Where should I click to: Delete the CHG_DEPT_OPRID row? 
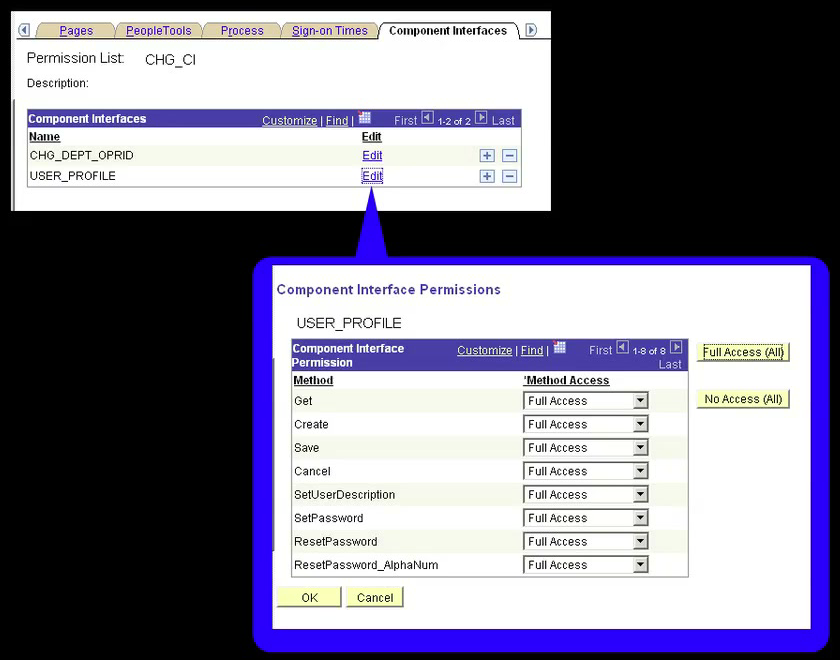pos(509,156)
